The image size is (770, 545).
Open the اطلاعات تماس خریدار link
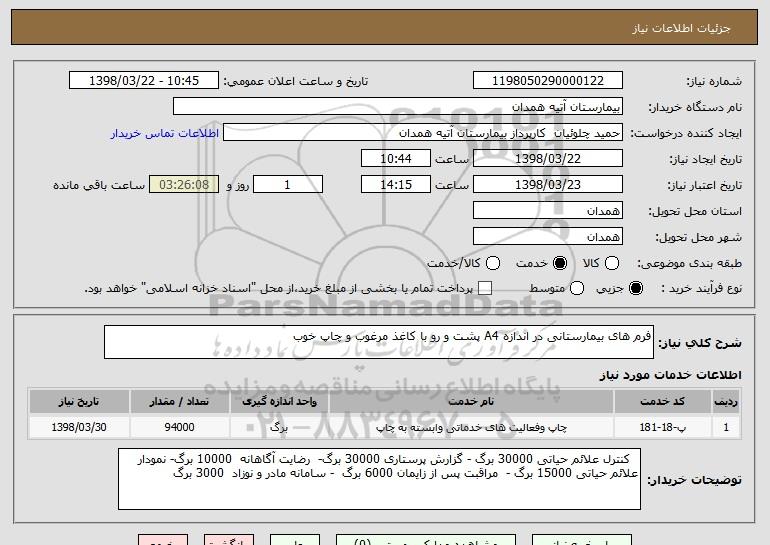[x=165, y=133]
